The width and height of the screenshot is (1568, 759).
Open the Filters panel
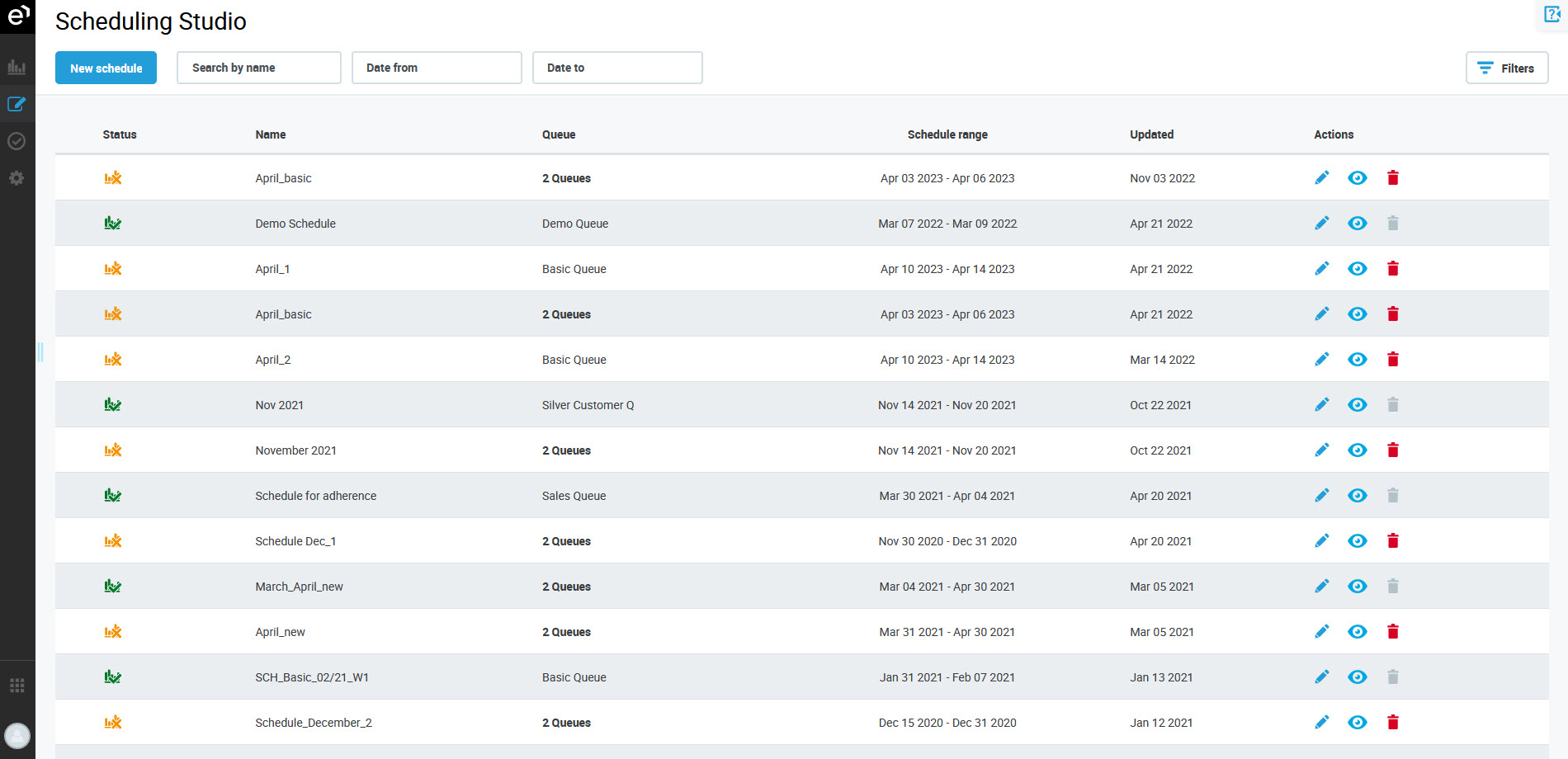(x=1506, y=68)
